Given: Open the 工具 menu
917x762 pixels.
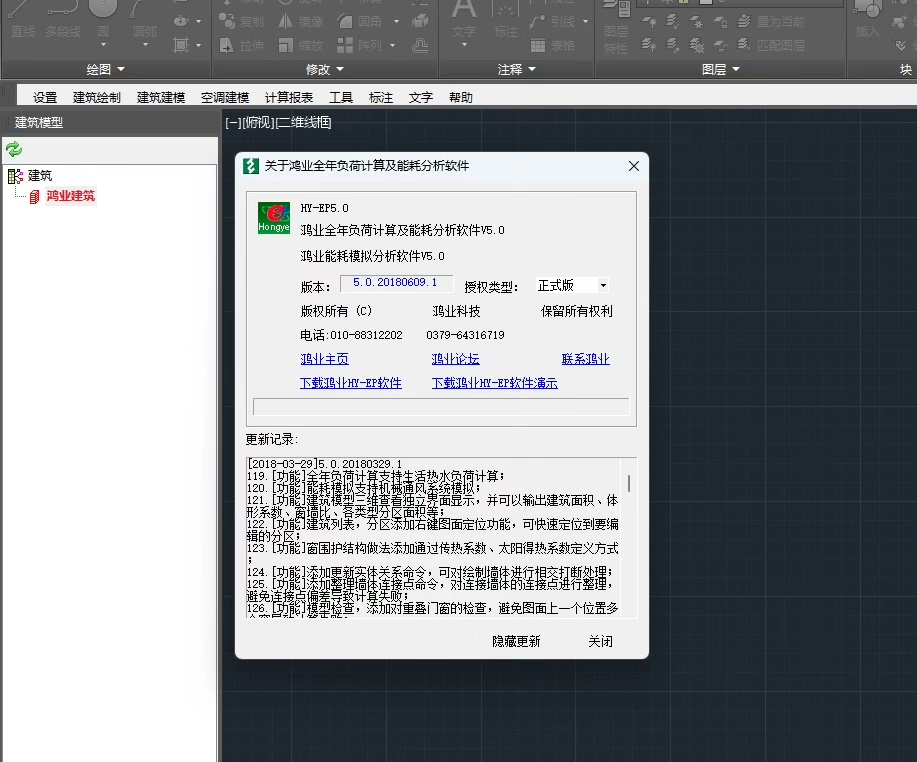Looking at the screenshot, I should pyautogui.click(x=341, y=98).
